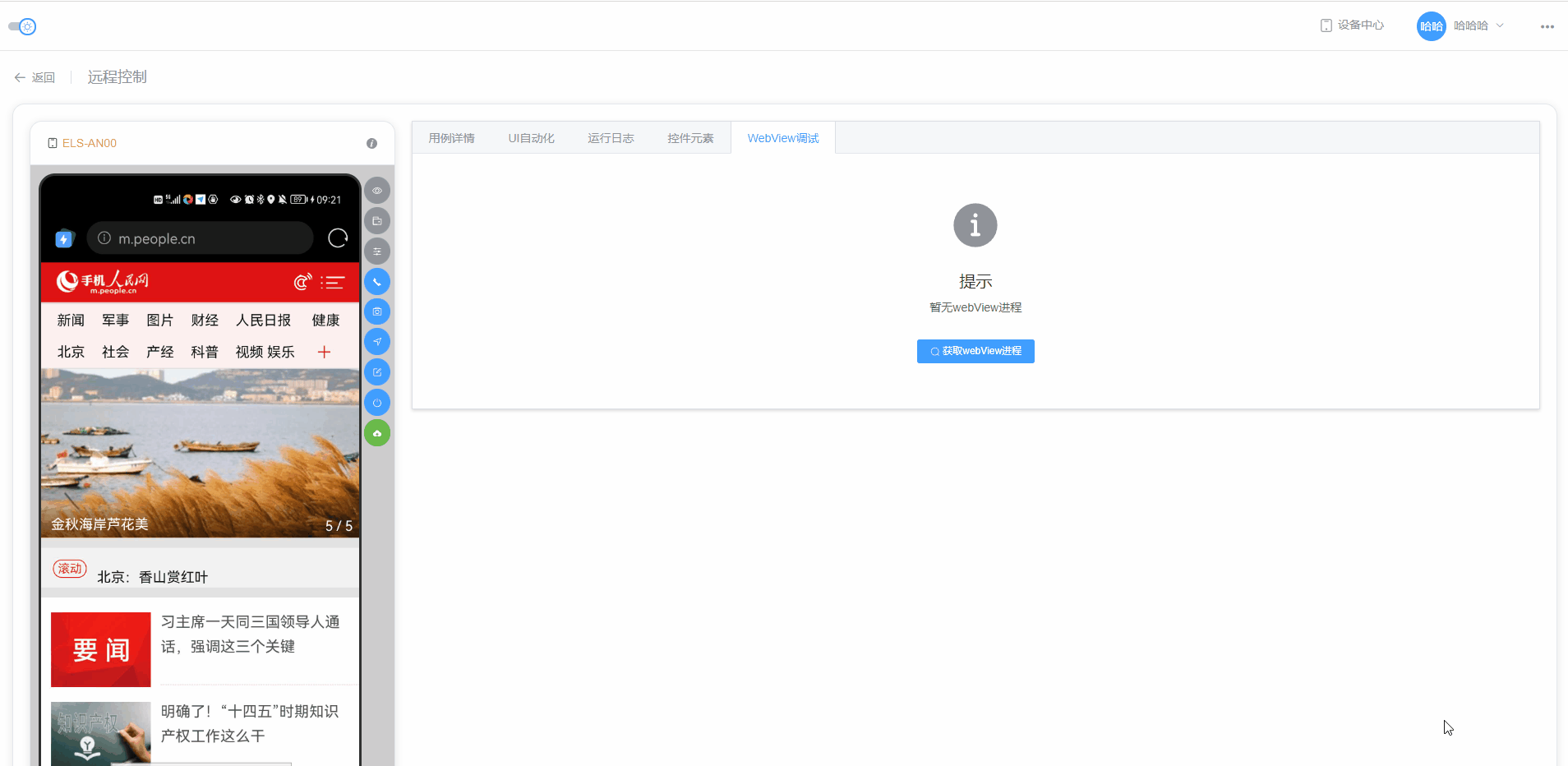The image size is (1568, 766).
Task: Click the edit/compose icon in device sidebar
Action: (377, 371)
